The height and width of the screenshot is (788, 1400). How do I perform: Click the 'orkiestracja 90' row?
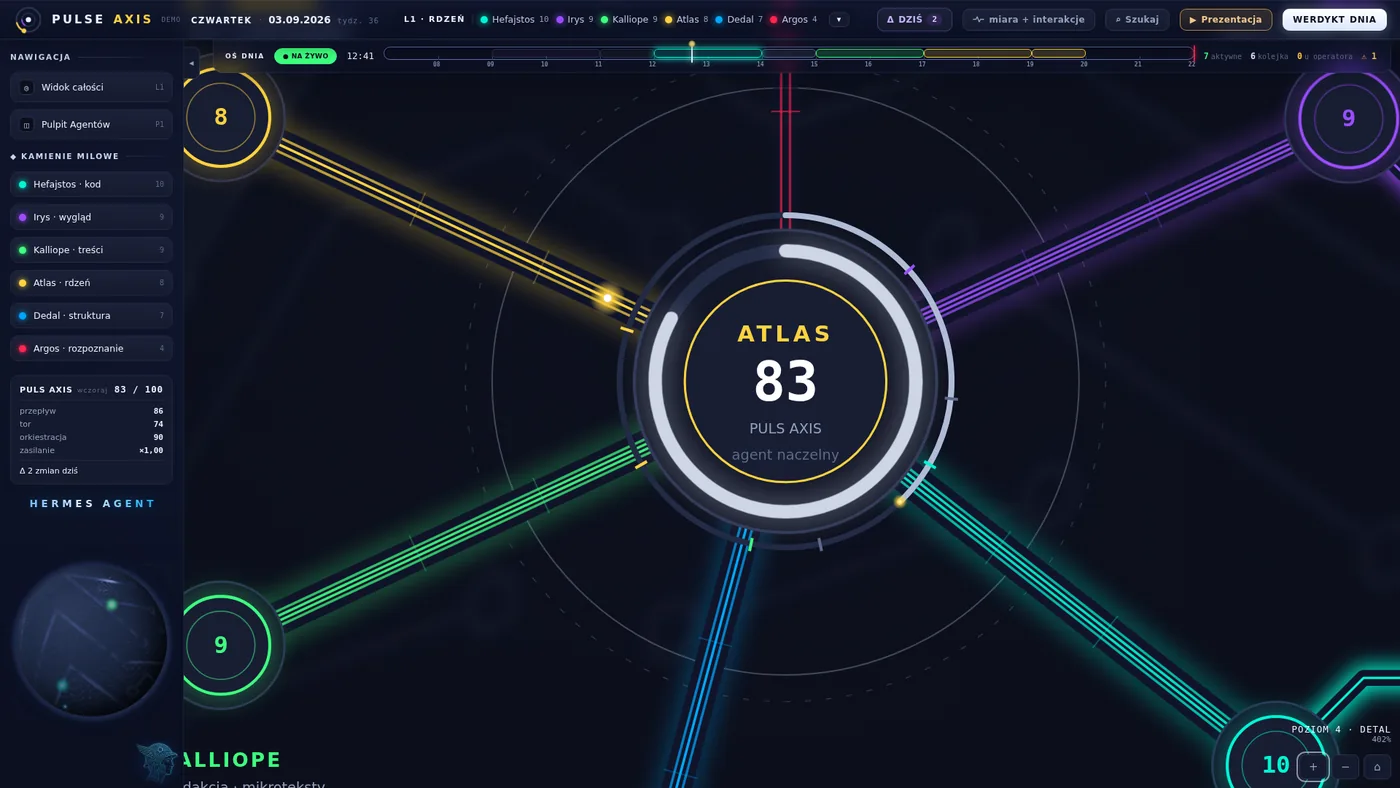[91, 437]
